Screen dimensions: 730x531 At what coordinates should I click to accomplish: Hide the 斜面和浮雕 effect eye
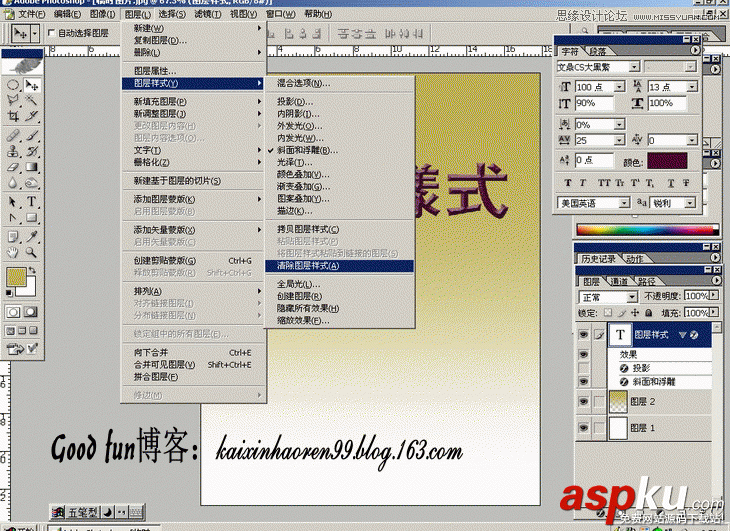pyautogui.click(x=583, y=382)
